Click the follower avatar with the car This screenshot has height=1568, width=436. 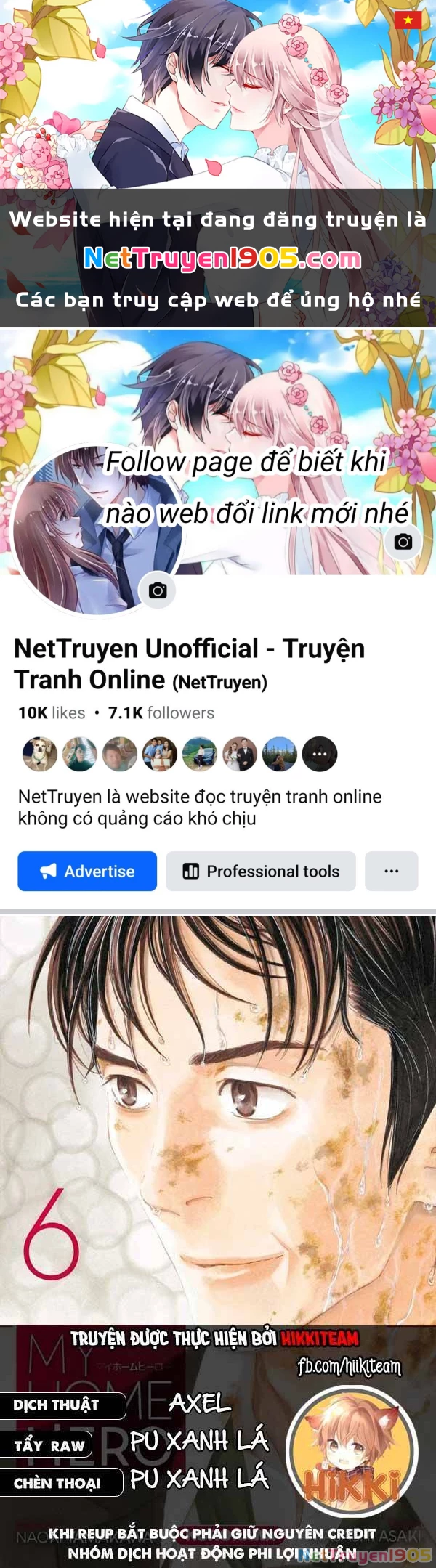click(200, 754)
